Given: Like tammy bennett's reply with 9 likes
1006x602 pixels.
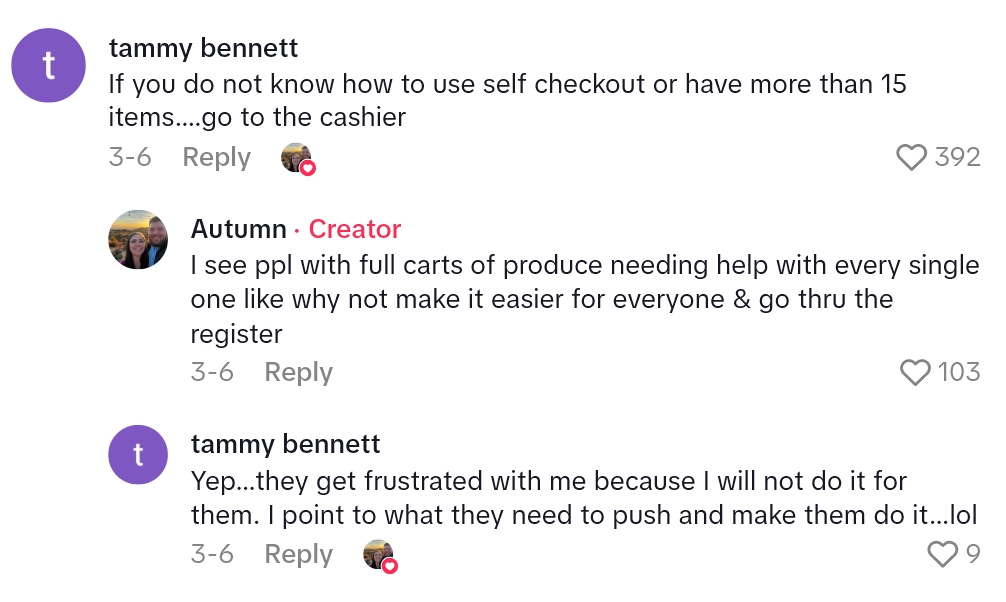Looking at the screenshot, I should pyautogui.click(x=942, y=554).
